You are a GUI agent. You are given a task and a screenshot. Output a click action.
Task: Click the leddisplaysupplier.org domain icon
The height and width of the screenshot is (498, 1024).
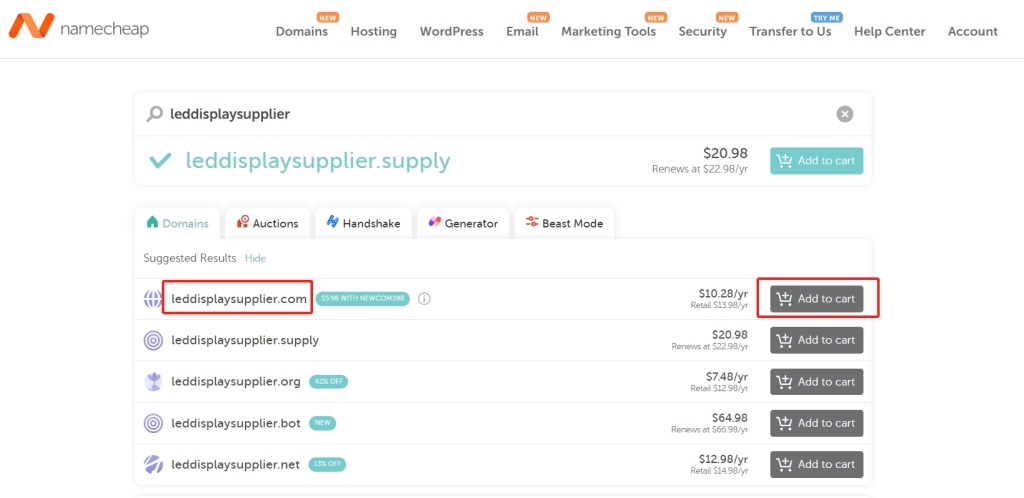tap(153, 381)
